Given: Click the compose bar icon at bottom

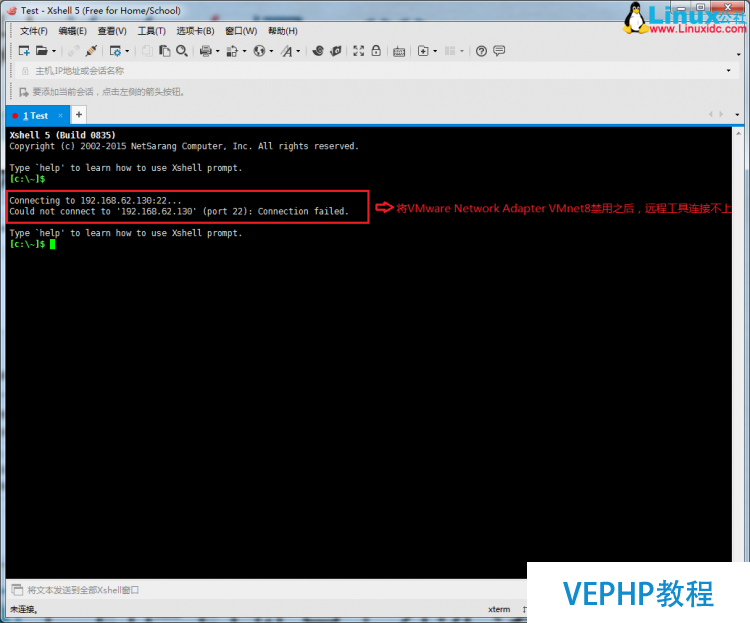Looking at the screenshot, I should [17, 590].
